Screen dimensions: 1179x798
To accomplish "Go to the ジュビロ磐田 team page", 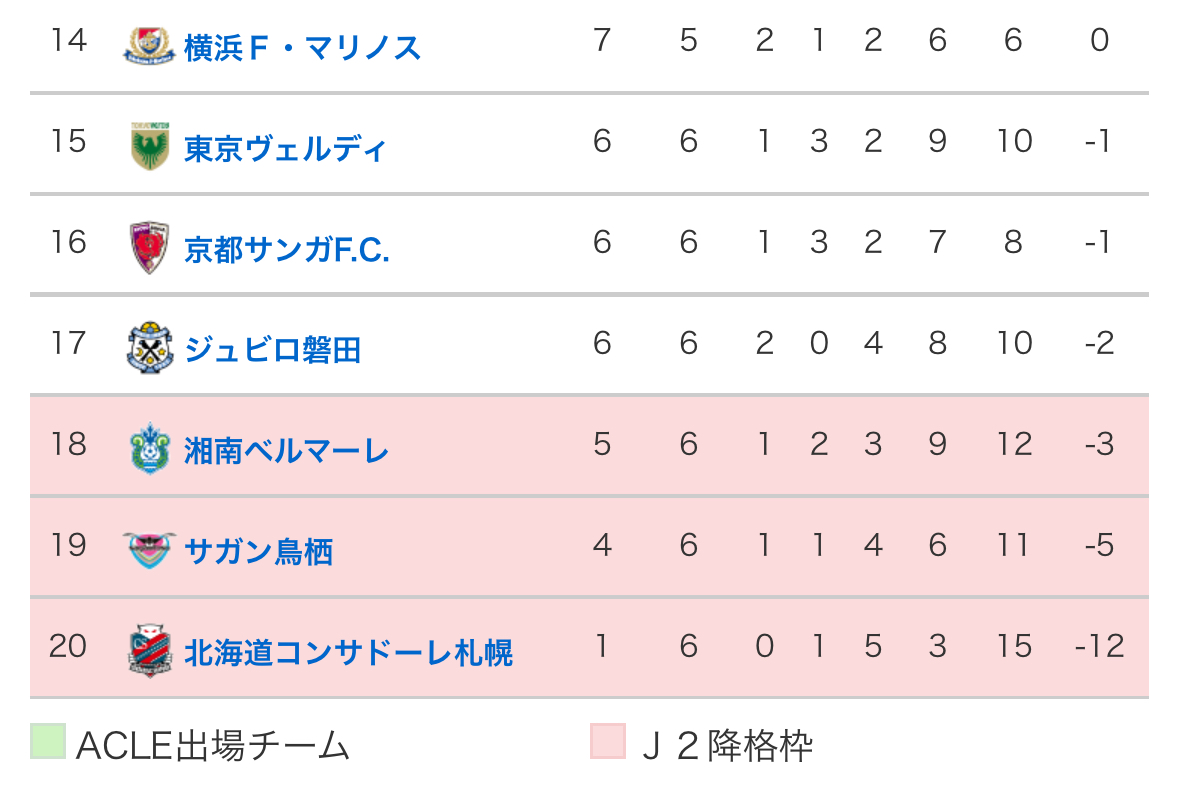I will click(x=272, y=350).
